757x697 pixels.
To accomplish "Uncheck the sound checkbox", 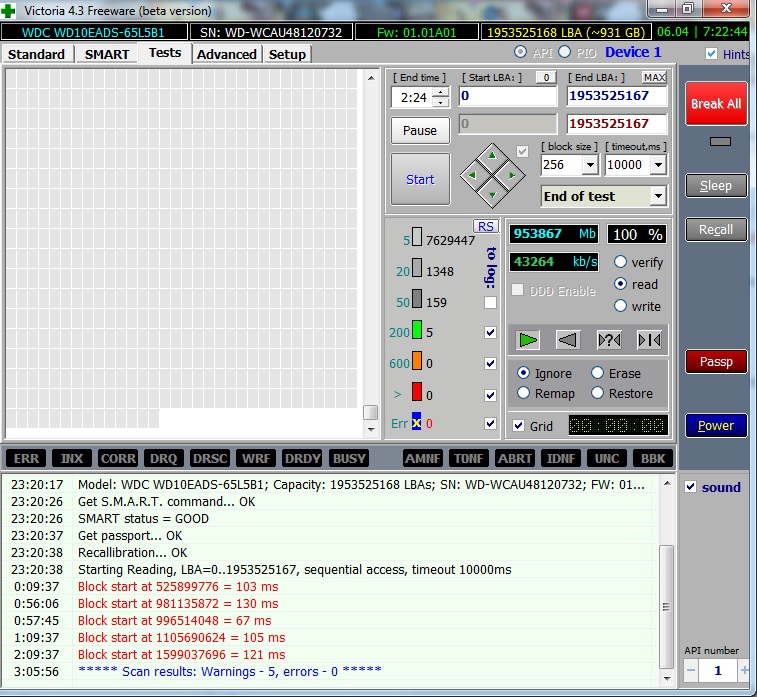I will pyautogui.click(x=690, y=487).
